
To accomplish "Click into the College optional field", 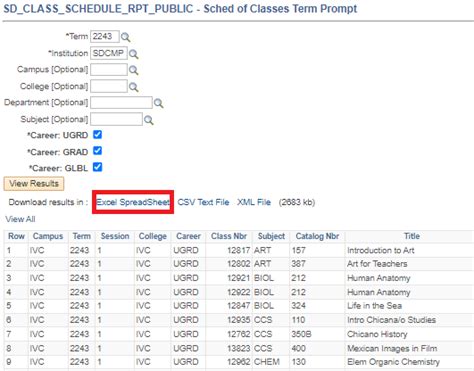I will point(109,86).
